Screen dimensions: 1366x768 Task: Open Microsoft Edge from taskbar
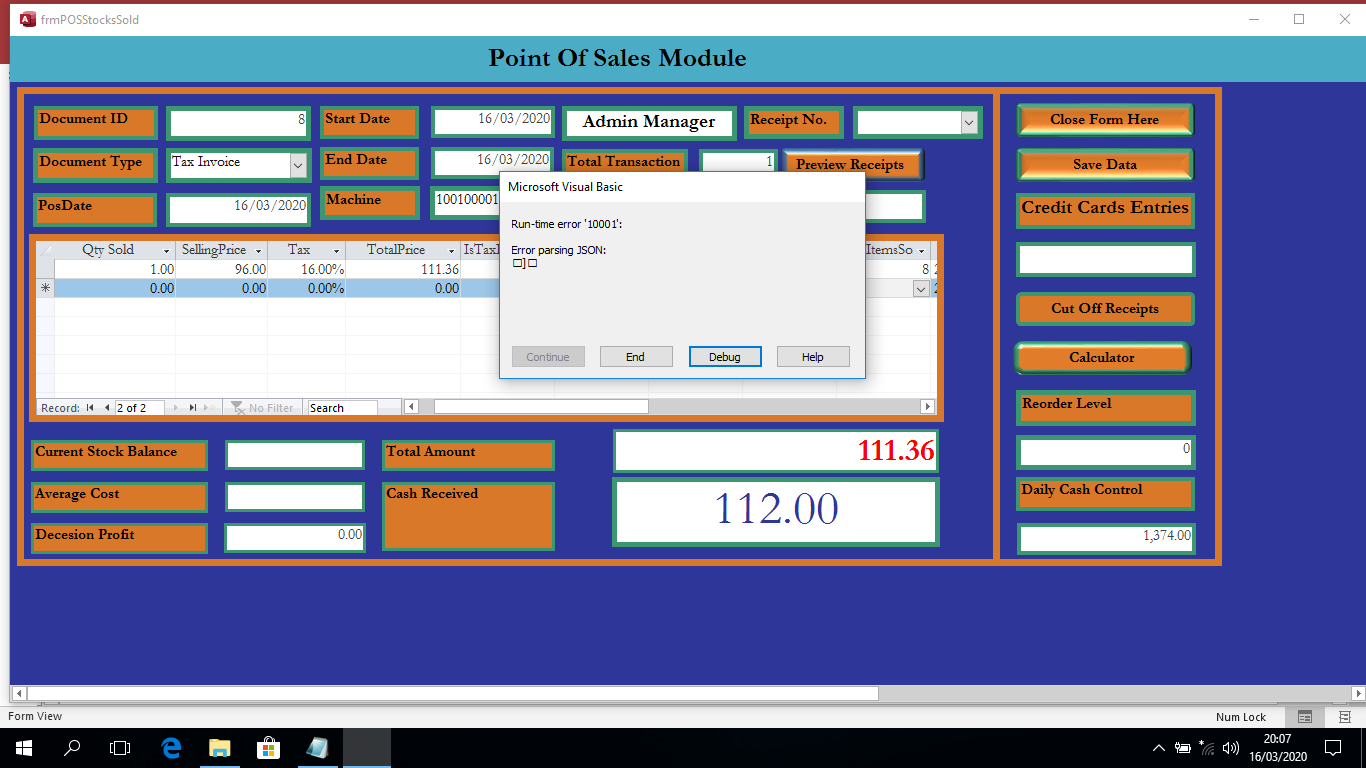coord(171,747)
